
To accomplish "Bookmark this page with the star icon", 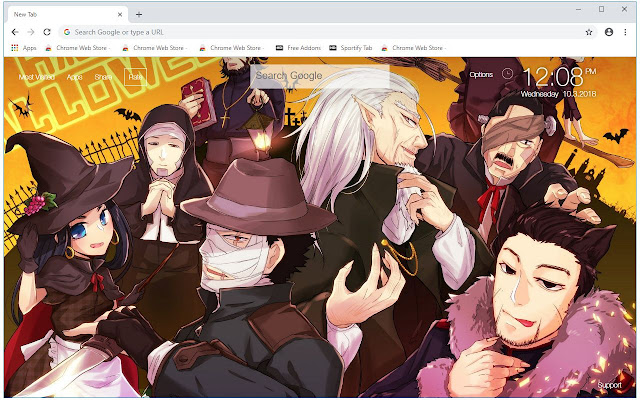I will click(589, 32).
